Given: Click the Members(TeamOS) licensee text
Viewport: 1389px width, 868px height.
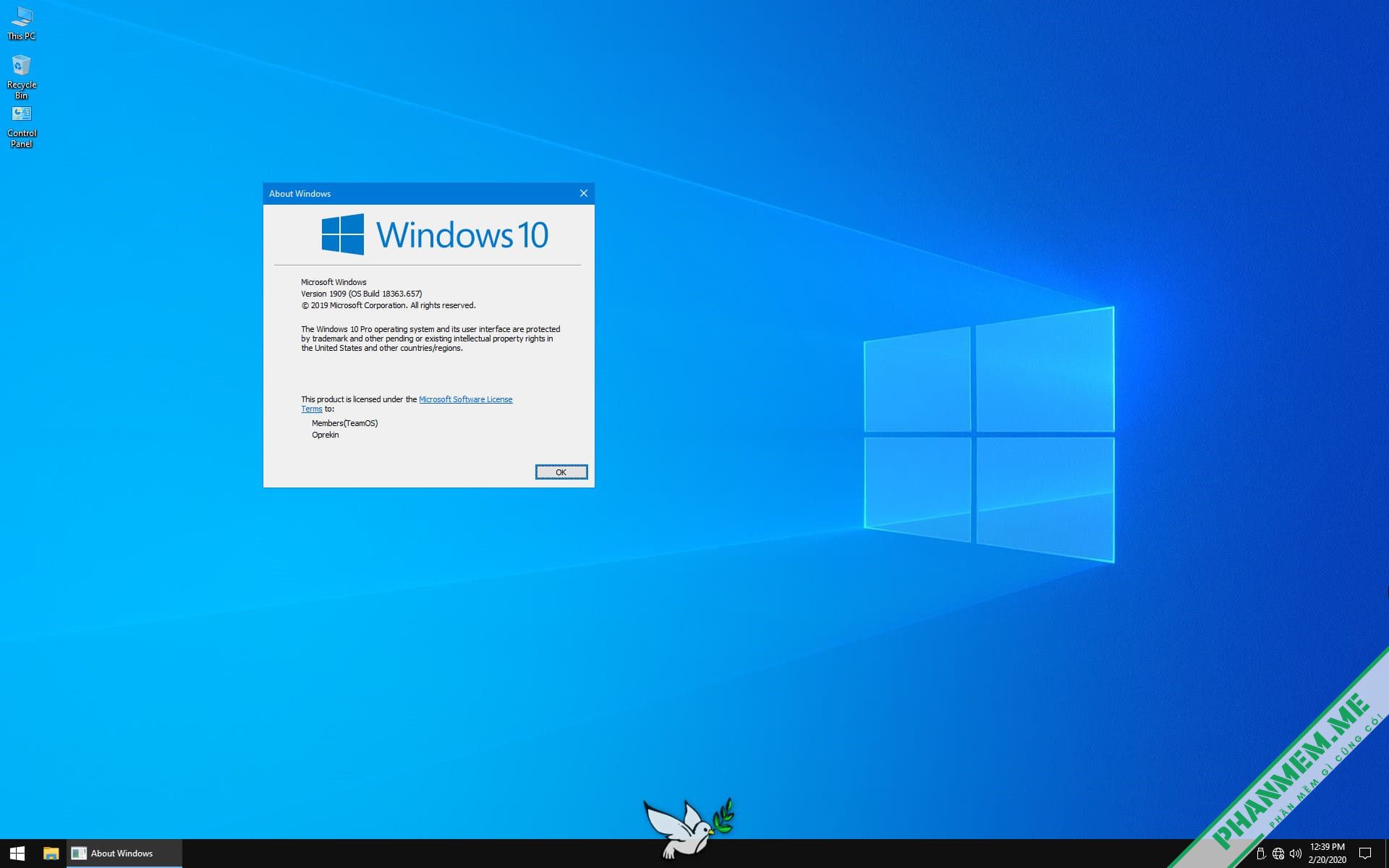Looking at the screenshot, I should pyautogui.click(x=344, y=423).
